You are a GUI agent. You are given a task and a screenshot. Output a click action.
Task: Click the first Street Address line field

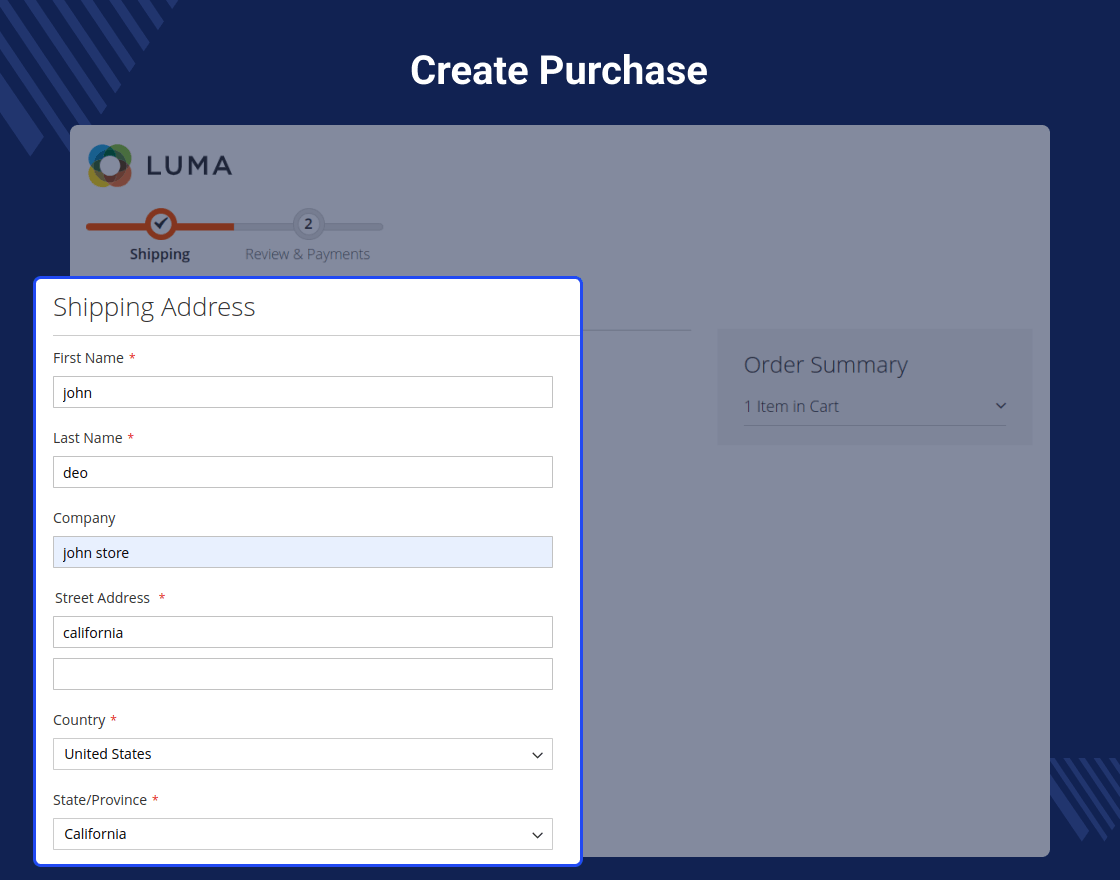(x=303, y=632)
